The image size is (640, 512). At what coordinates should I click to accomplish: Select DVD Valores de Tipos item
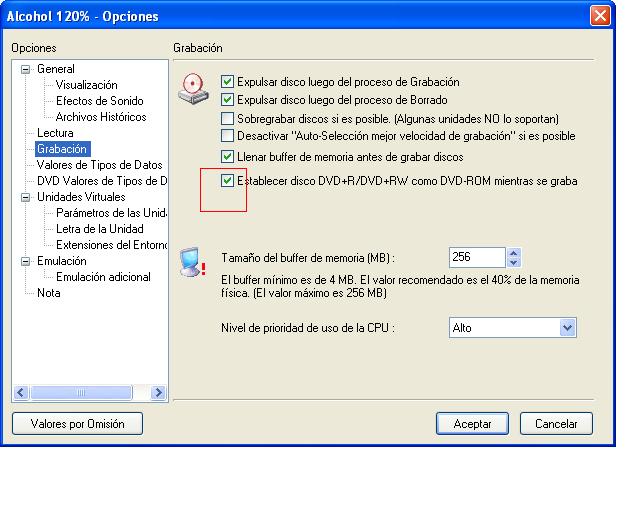102,181
